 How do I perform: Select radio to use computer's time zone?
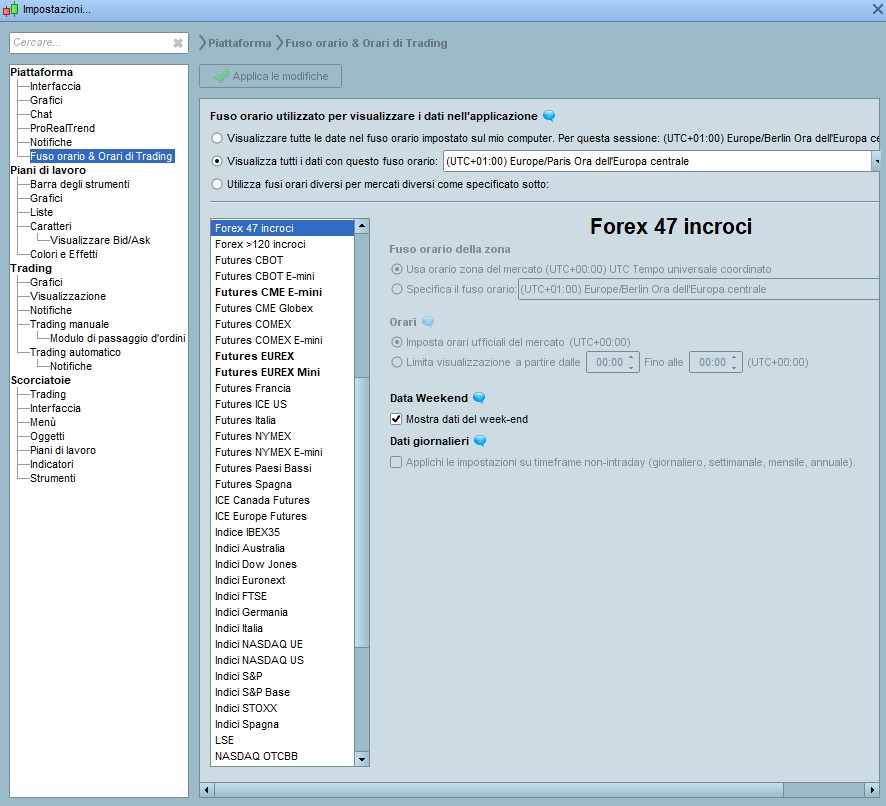click(x=217, y=138)
